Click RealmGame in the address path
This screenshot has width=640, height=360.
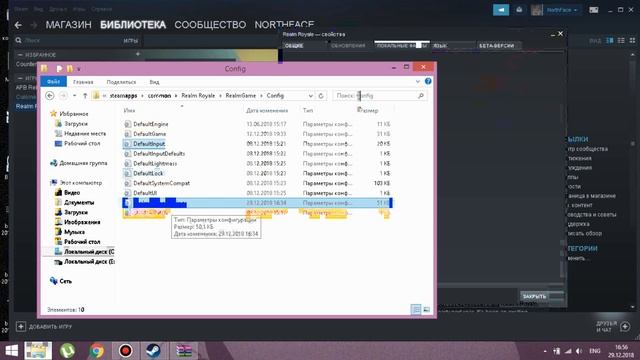coord(240,96)
